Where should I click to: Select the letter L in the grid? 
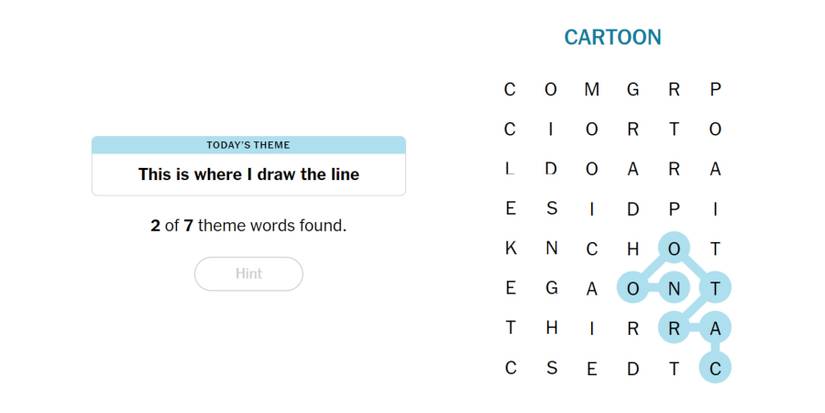coord(510,169)
